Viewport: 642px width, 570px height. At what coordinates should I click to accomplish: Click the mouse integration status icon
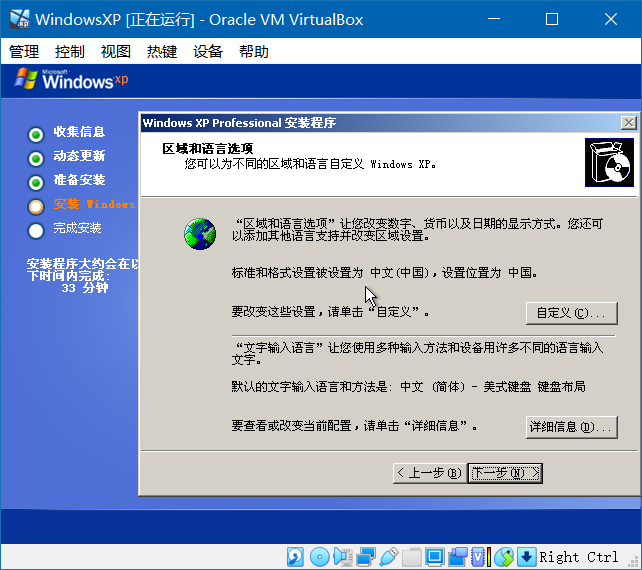504,557
